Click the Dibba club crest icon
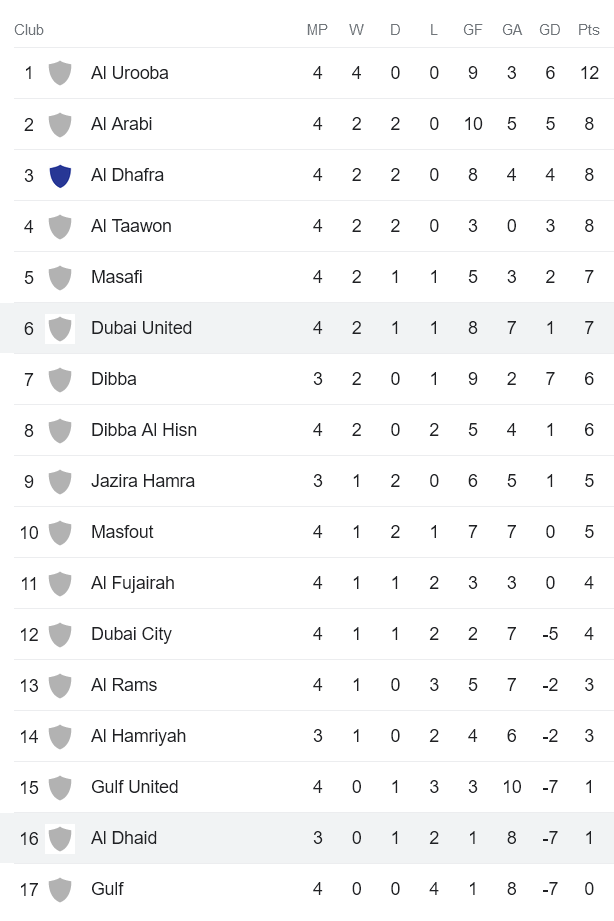This screenshot has height=921, width=614. (60, 379)
